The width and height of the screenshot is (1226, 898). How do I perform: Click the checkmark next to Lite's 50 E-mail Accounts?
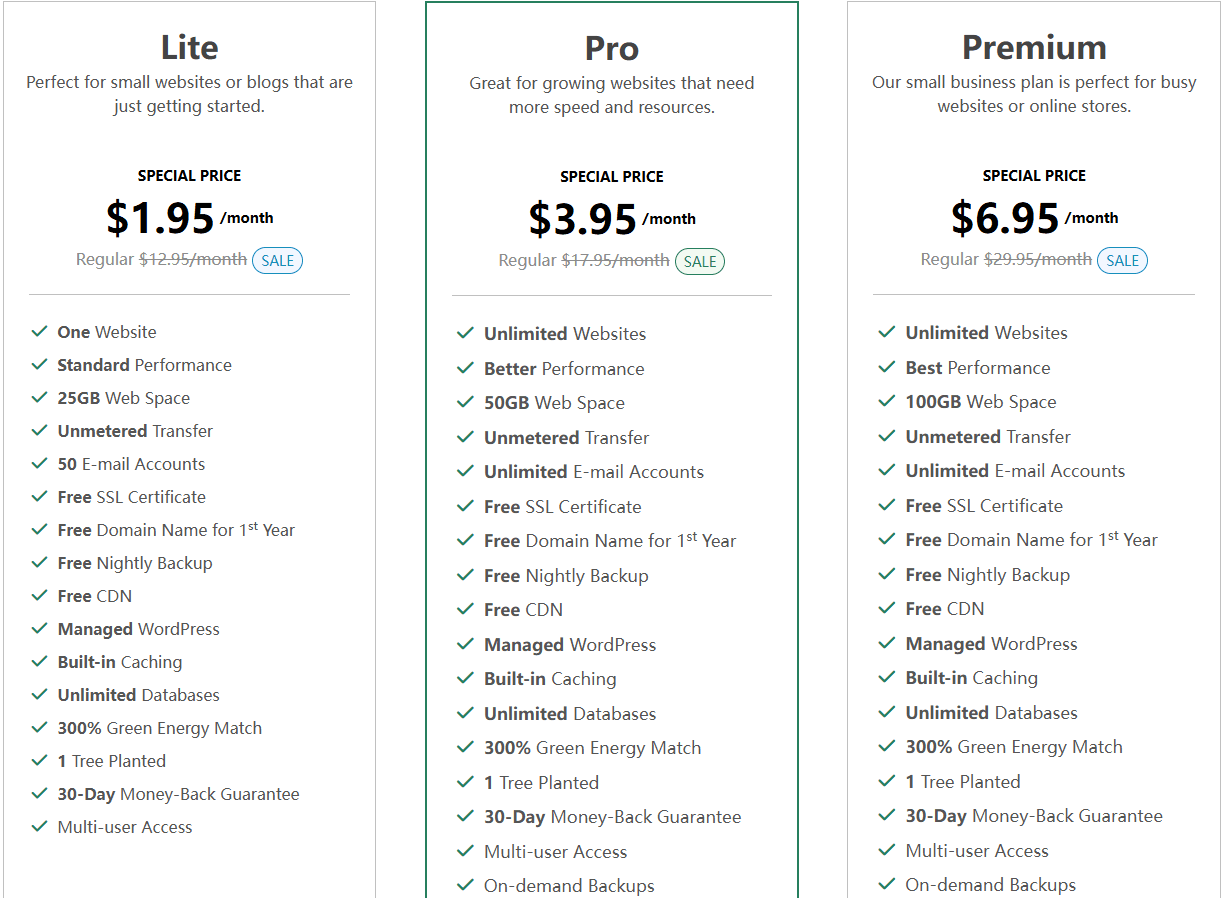tap(40, 463)
